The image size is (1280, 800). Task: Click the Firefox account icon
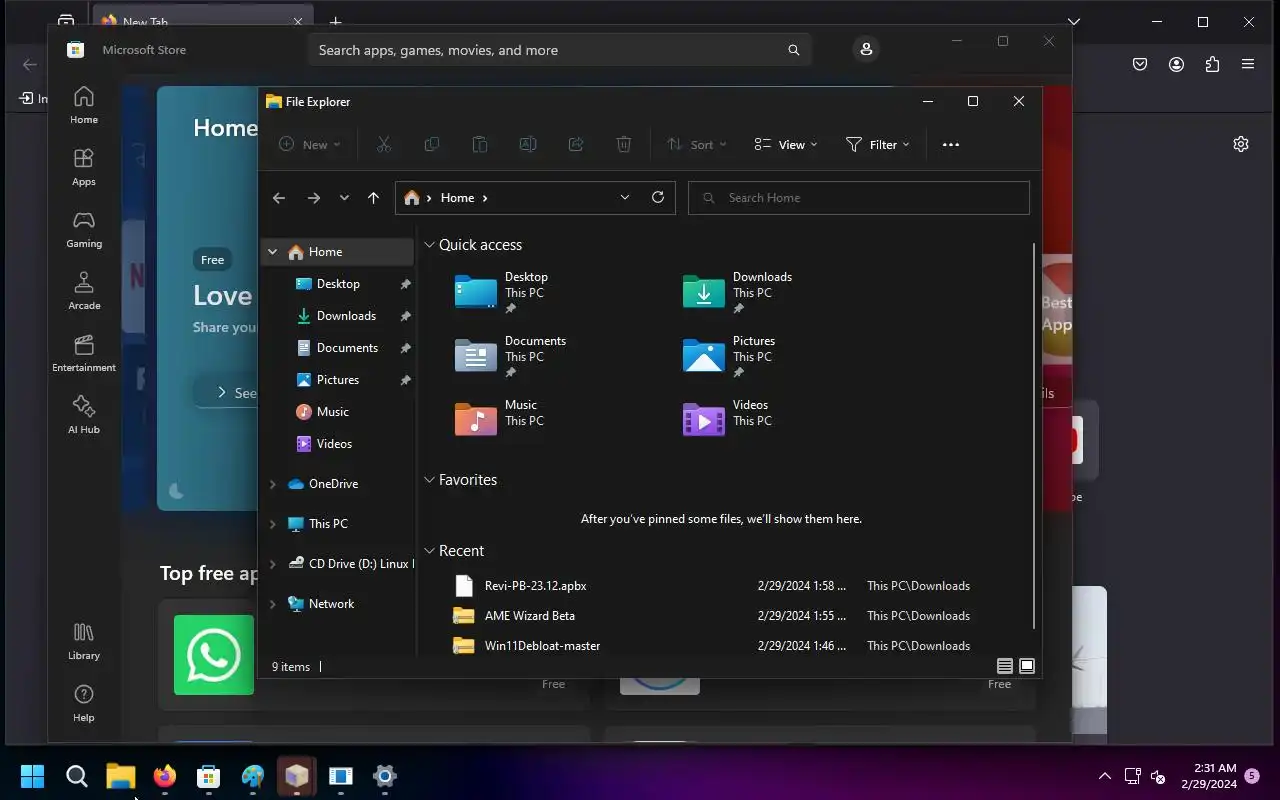[1176, 64]
